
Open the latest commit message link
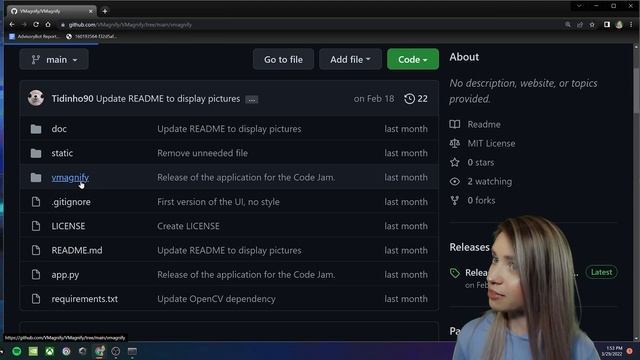point(168,99)
